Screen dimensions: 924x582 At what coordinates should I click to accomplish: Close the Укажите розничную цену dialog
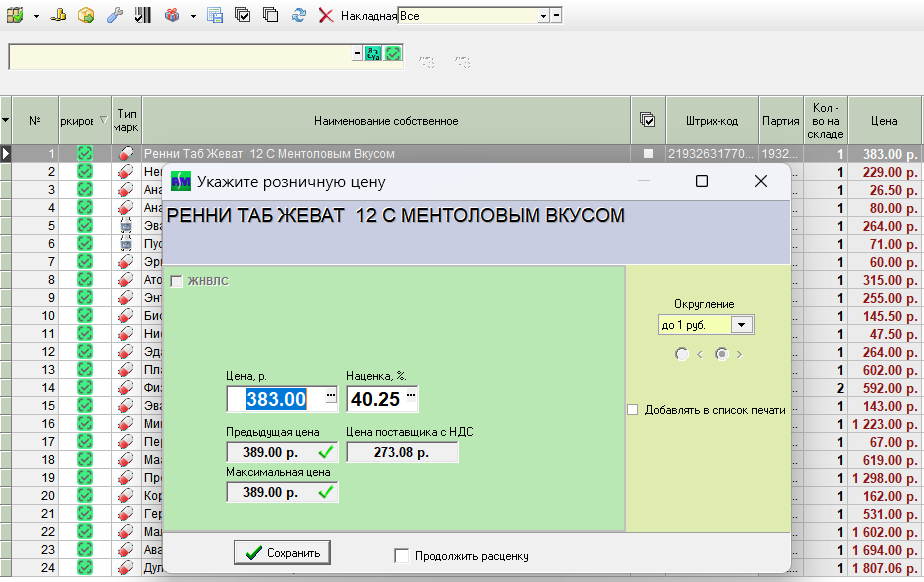[x=761, y=181]
